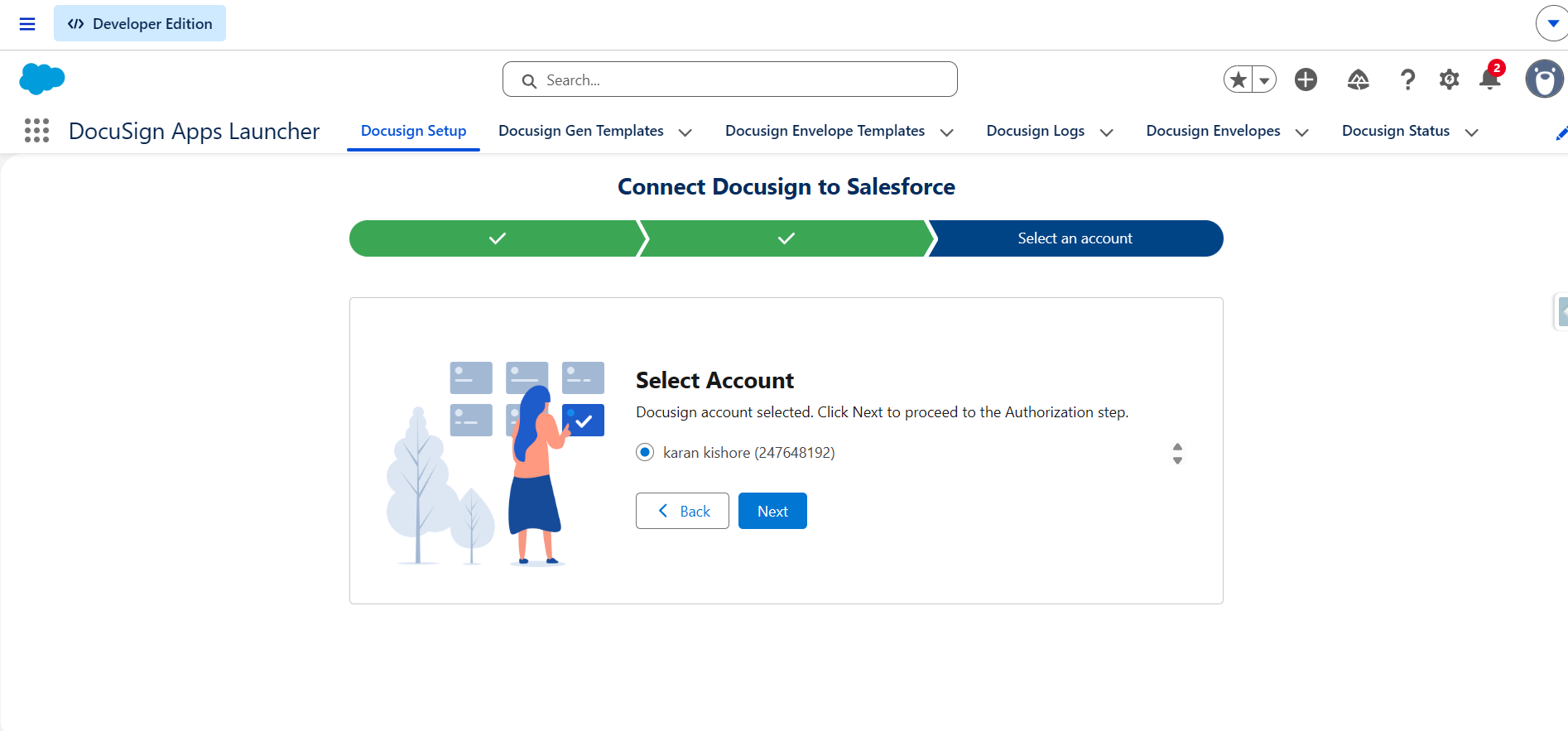The image size is (1568, 731).
Task: Open the Setup gear icon
Action: pos(1449,79)
